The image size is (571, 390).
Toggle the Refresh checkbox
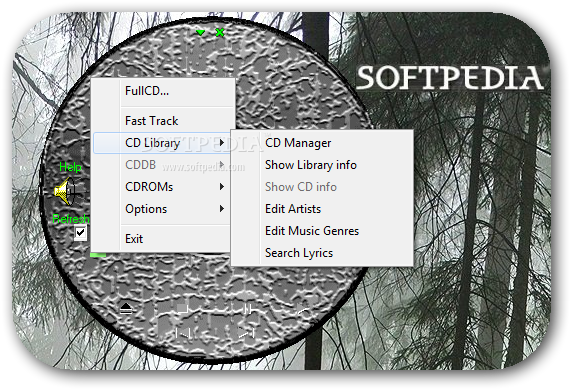click(80, 233)
